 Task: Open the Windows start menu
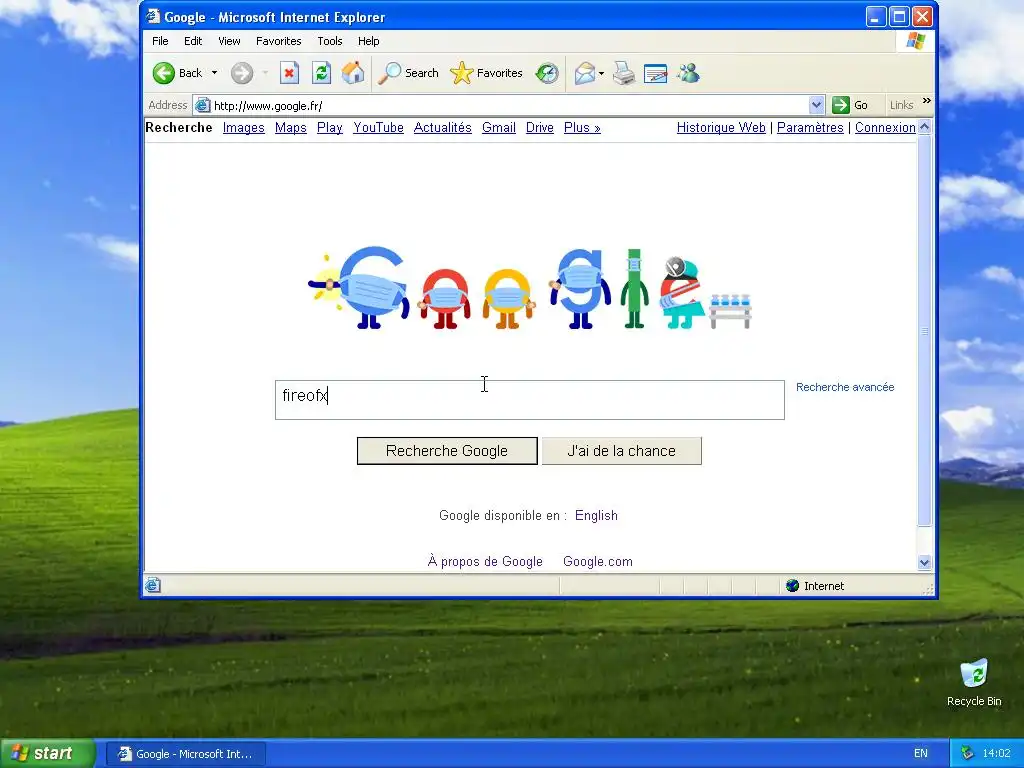point(48,753)
